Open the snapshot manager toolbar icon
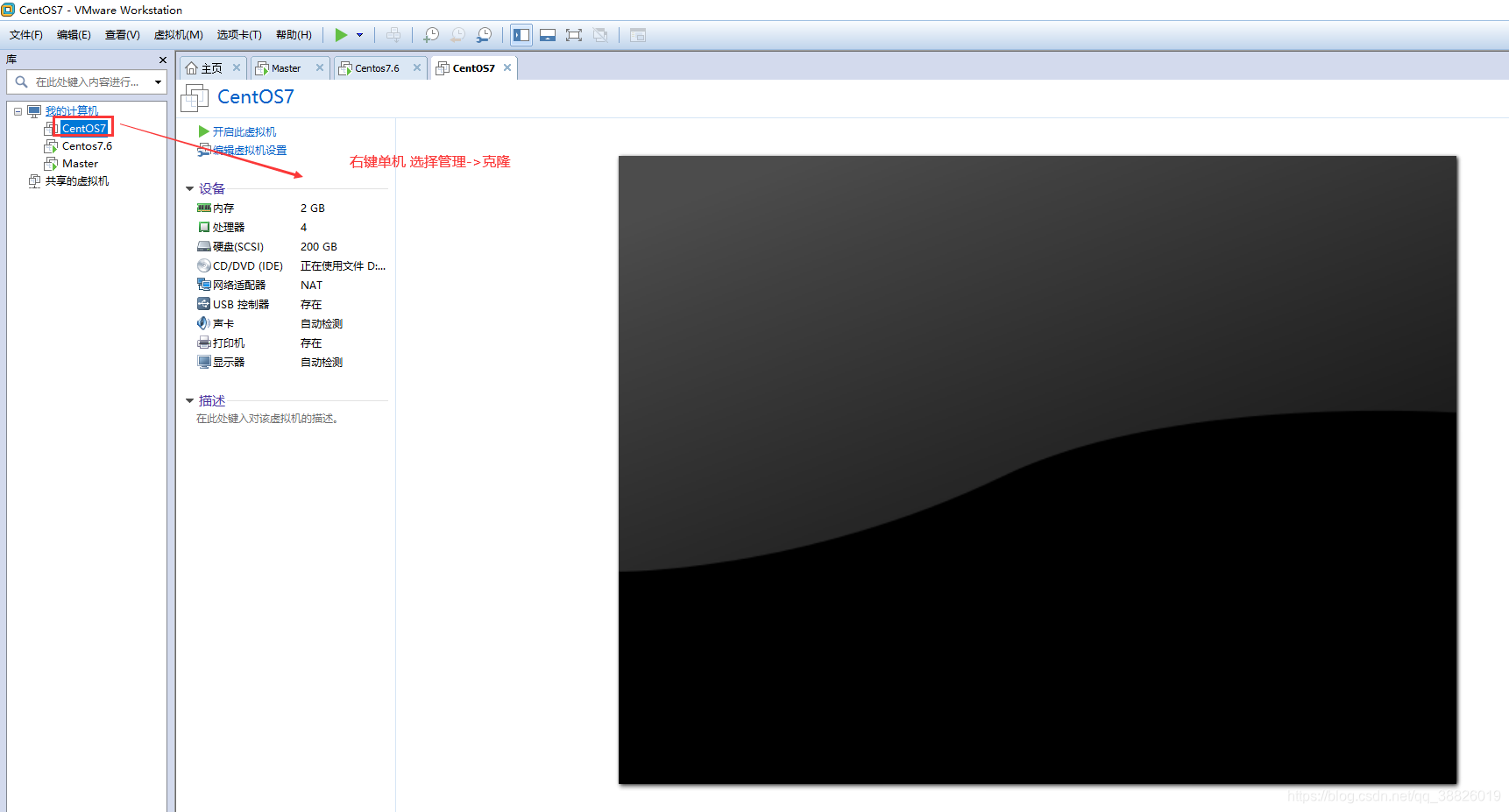Viewport: 1509px width, 812px height. 484,35
